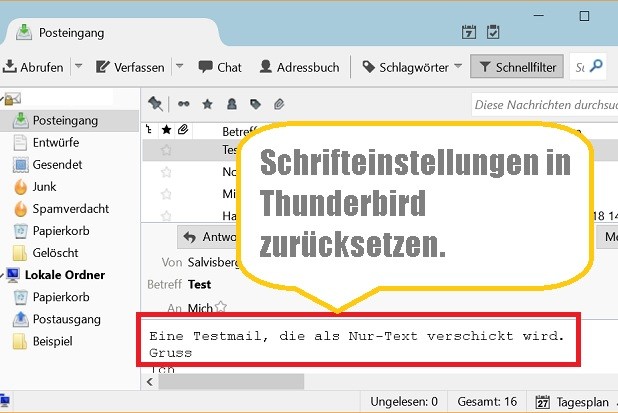618x413 pixels.
Task: Click the Test subject in message header
Action: pyautogui.click(x=199, y=284)
